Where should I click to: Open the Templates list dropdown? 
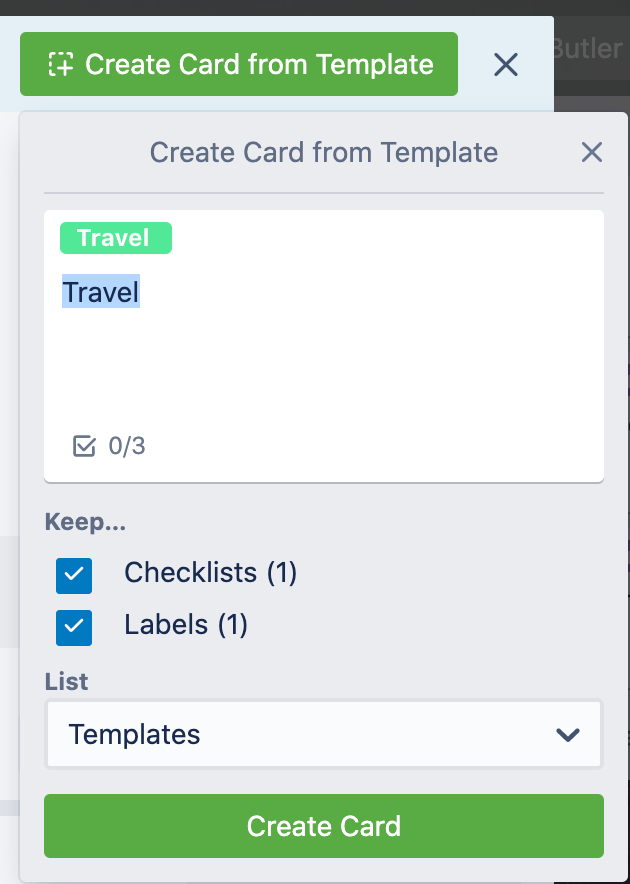[324, 734]
